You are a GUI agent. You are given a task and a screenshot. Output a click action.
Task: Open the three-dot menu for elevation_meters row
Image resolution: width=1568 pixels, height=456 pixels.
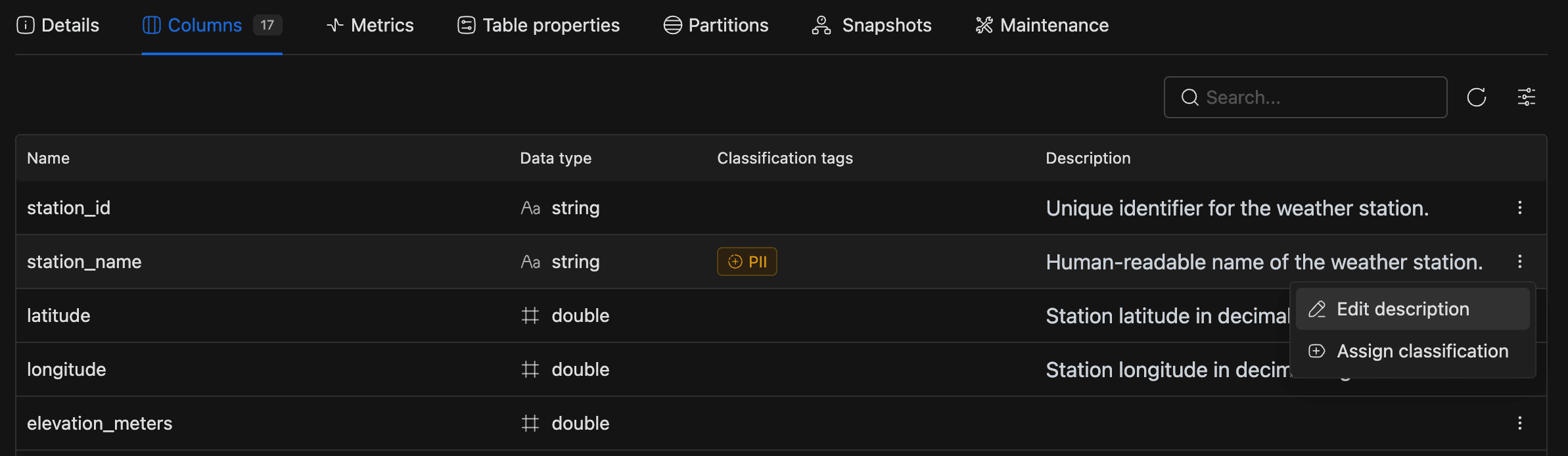1519,423
